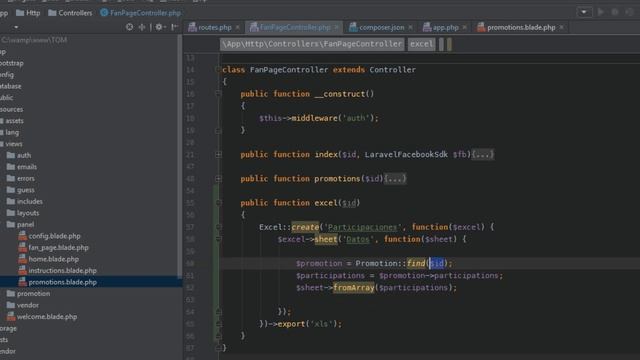Viewport: 640px width, 360px height.
Task: Open the project view dropdown arrow
Action: pyautogui.click(x=16, y=27)
